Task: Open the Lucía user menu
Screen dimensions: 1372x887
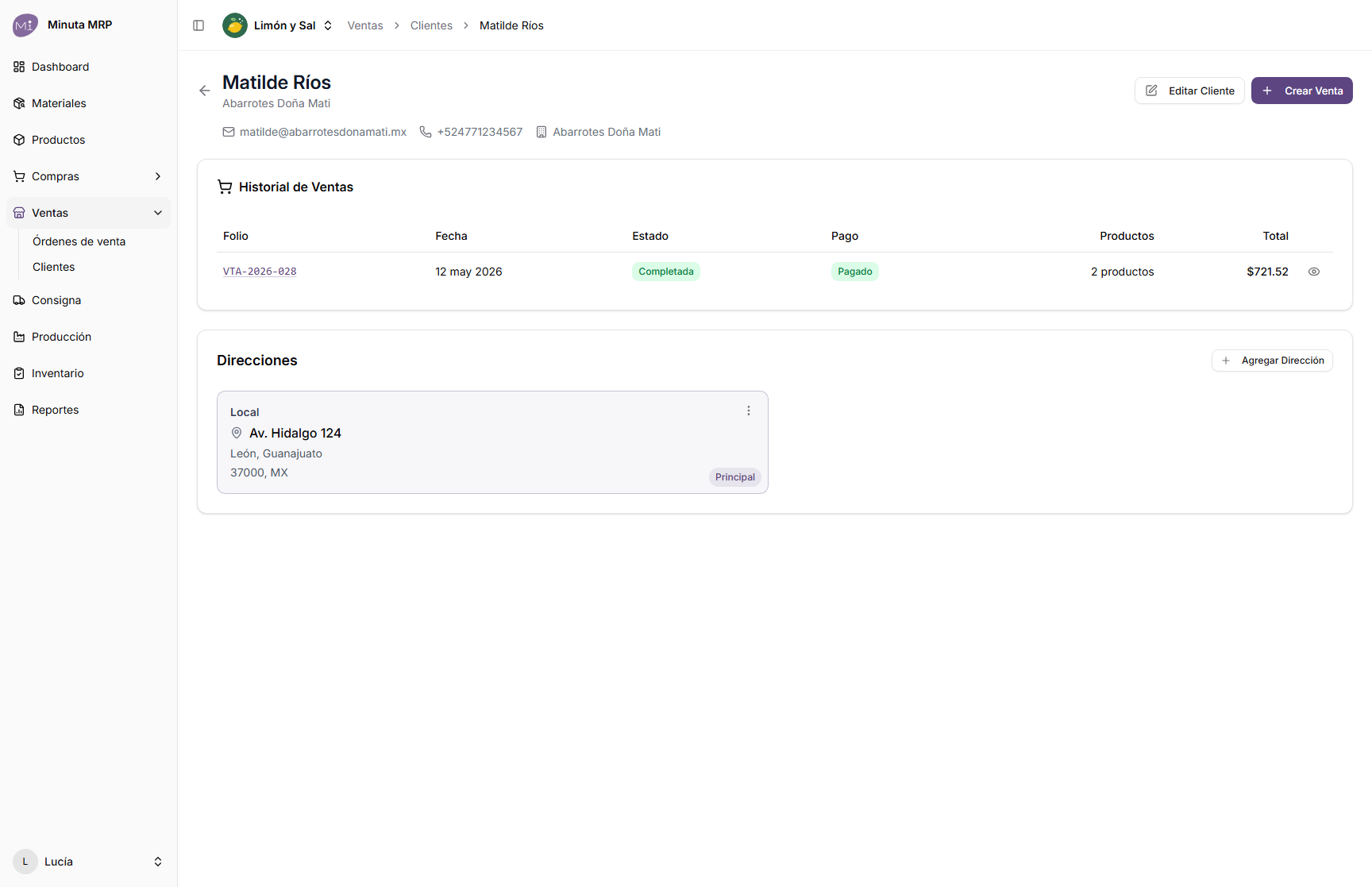Action: [88, 862]
